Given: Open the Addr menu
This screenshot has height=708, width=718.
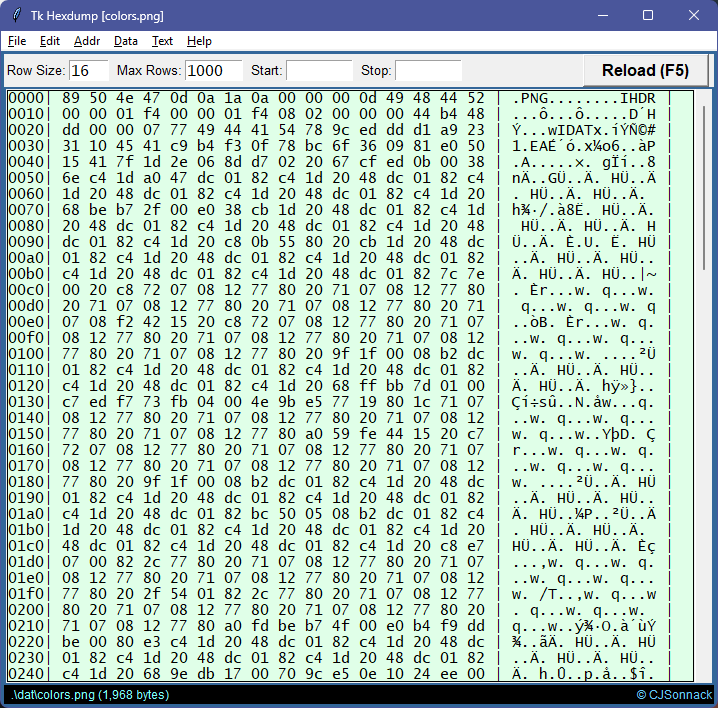Looking at the screenshot, I should (x=87, y=41).
